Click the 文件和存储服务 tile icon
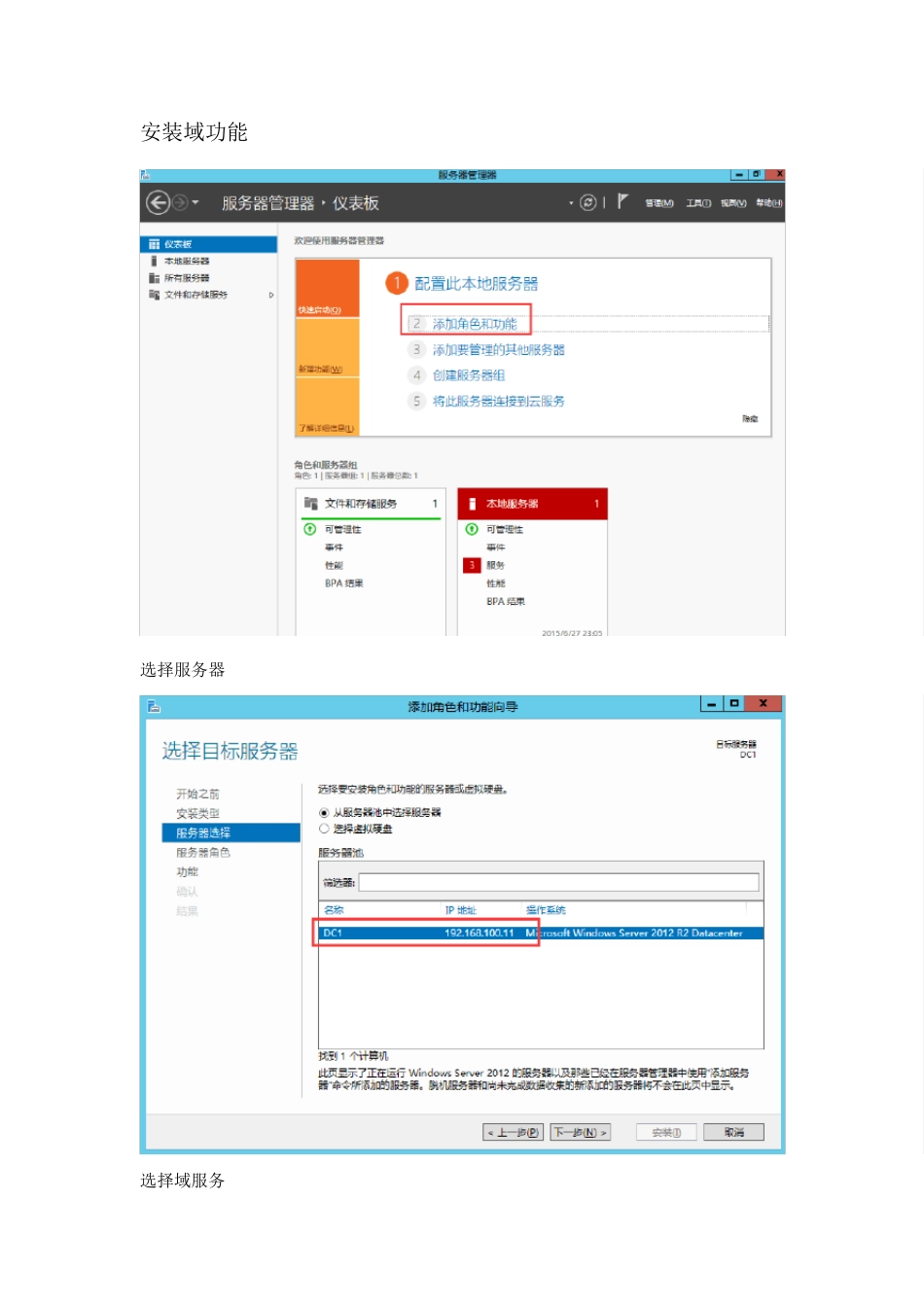 pyautogui.click(x=311, y=504)
